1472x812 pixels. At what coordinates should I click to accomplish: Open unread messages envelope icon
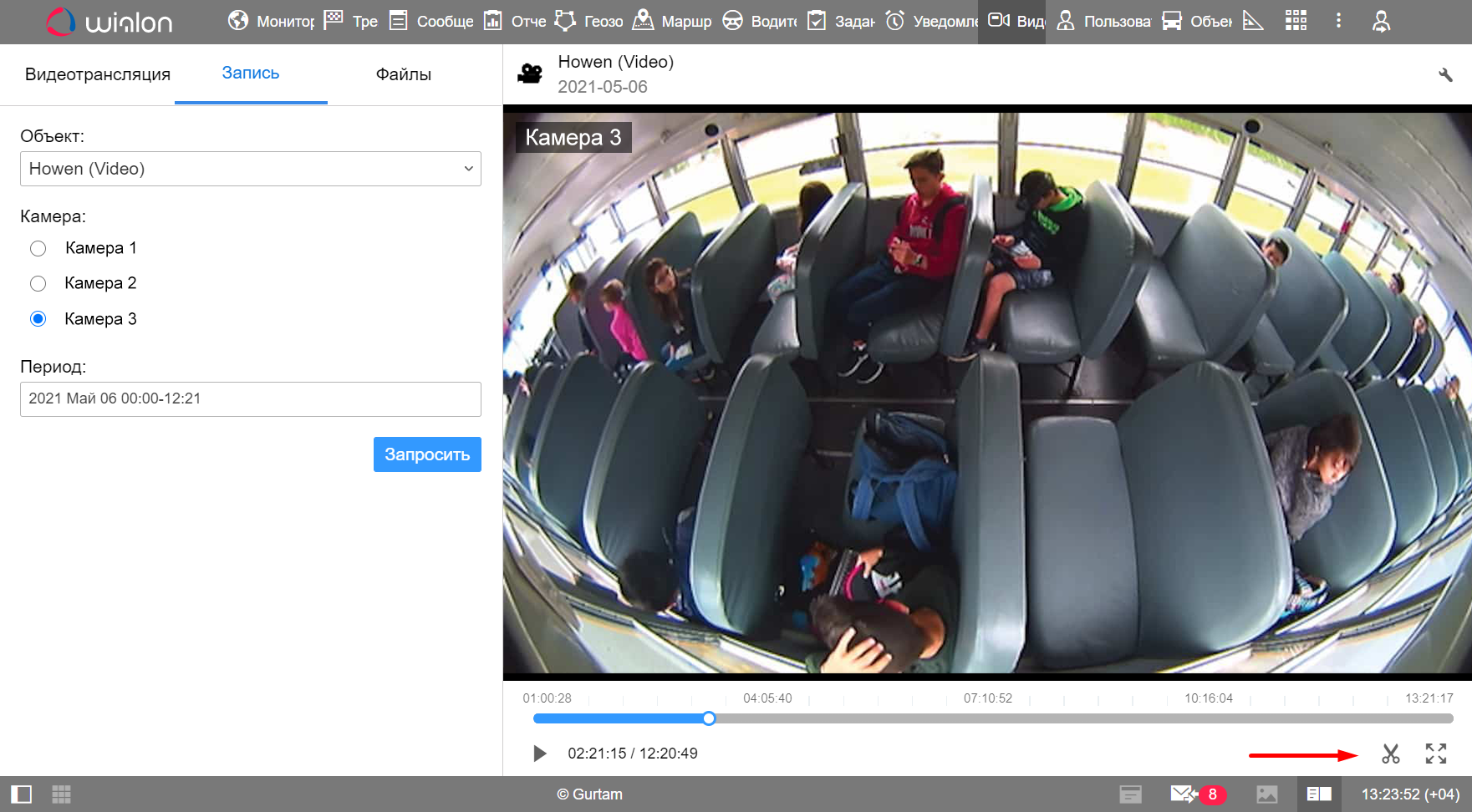coord(1182,794)
